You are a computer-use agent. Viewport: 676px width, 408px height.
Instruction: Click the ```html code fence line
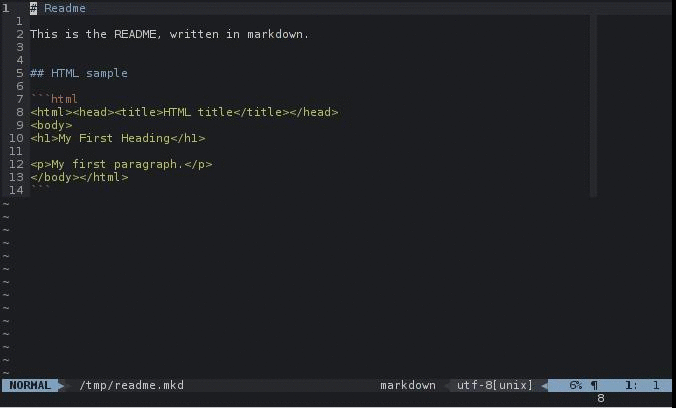click(54, 99)
